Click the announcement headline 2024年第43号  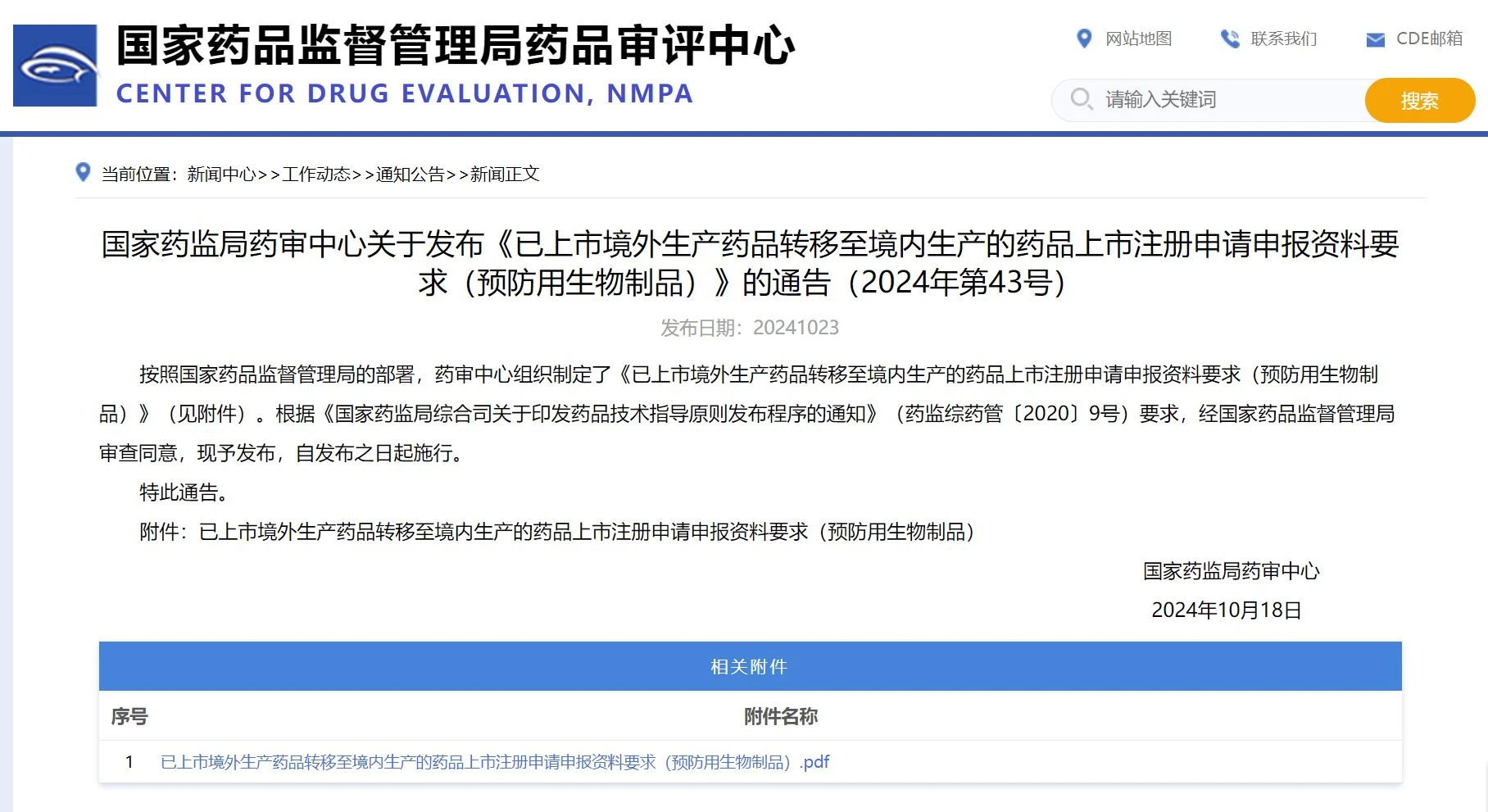pyautogui.click(x=750, y=263)
